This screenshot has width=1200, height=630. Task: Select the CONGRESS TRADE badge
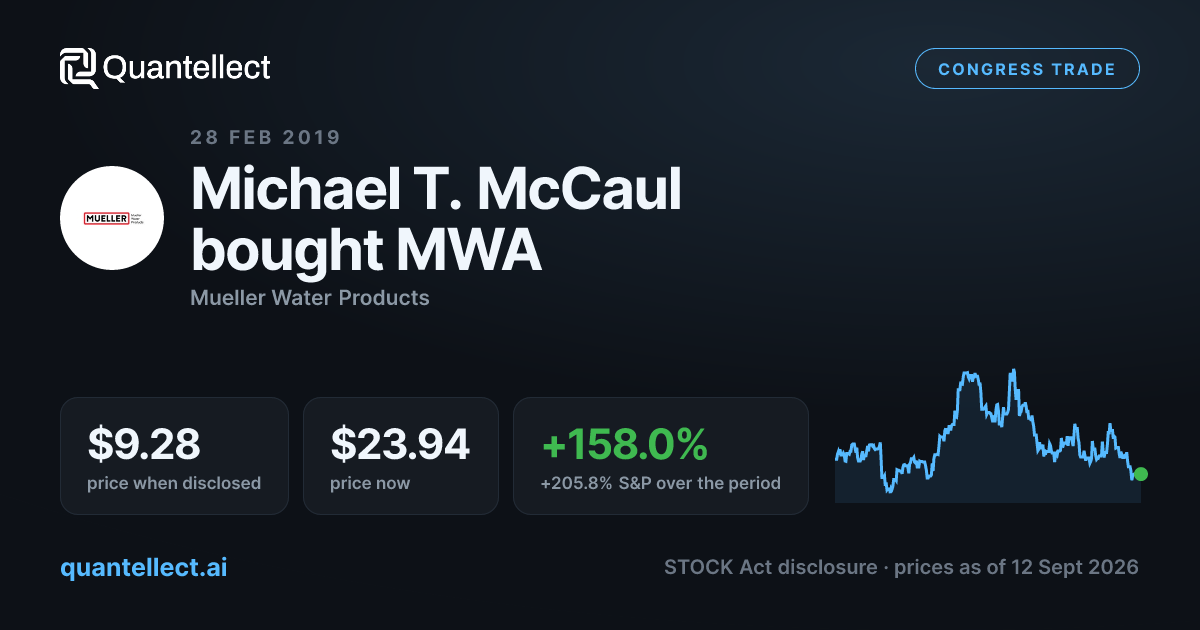pyautogui.click(x=1027, y=69)
